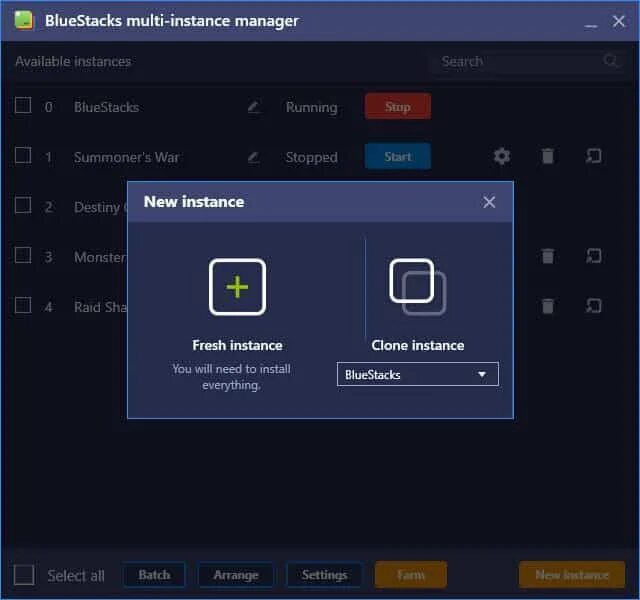Create shortcut icon for Summoner's War row

(x=593, y=156)
